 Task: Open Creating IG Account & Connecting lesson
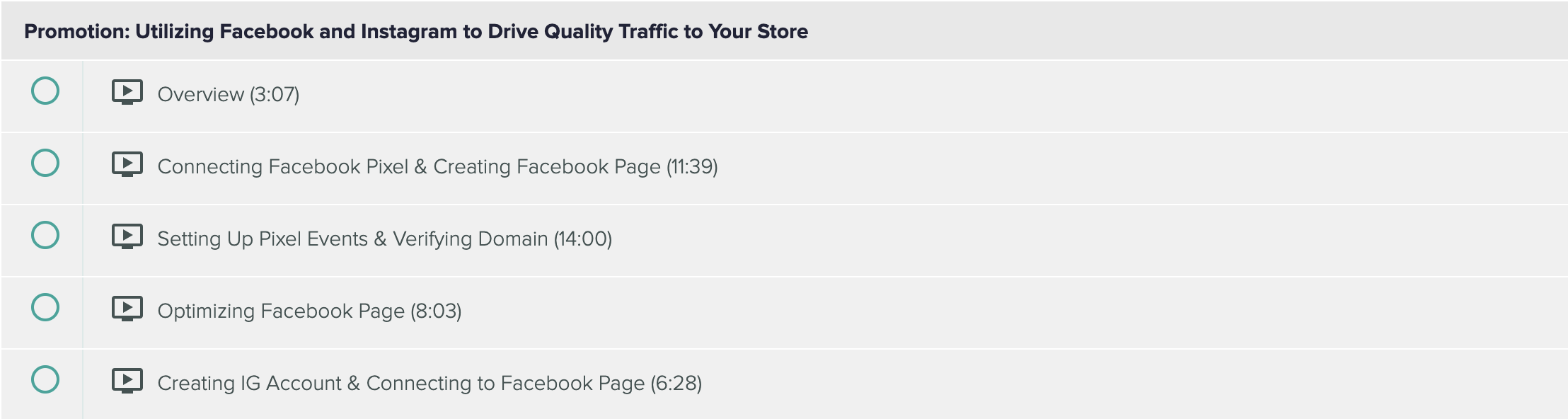click(401, 383)
